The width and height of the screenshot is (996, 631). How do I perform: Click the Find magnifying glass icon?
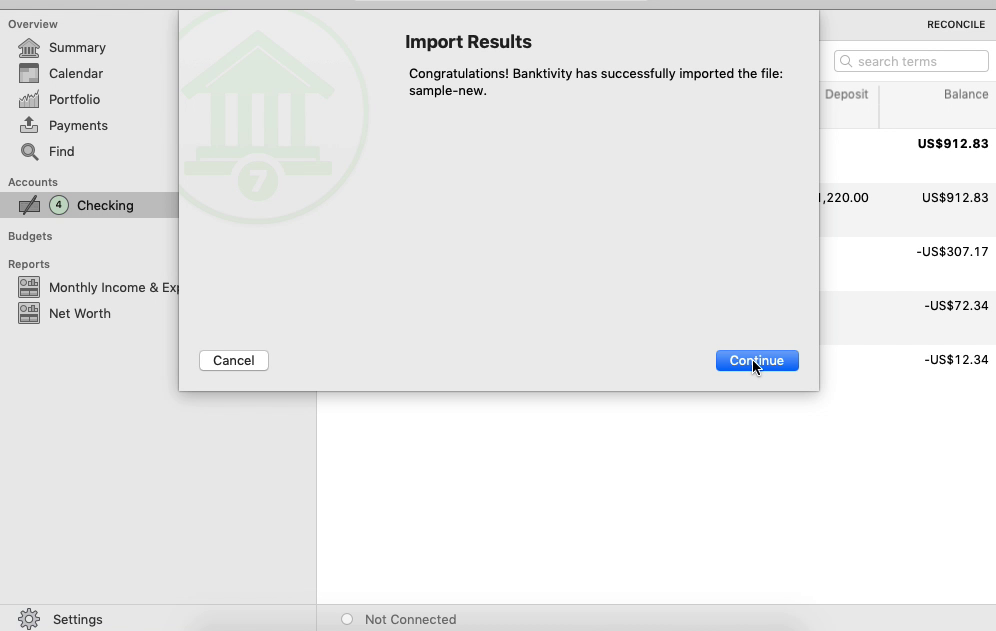tap(29, 151)
